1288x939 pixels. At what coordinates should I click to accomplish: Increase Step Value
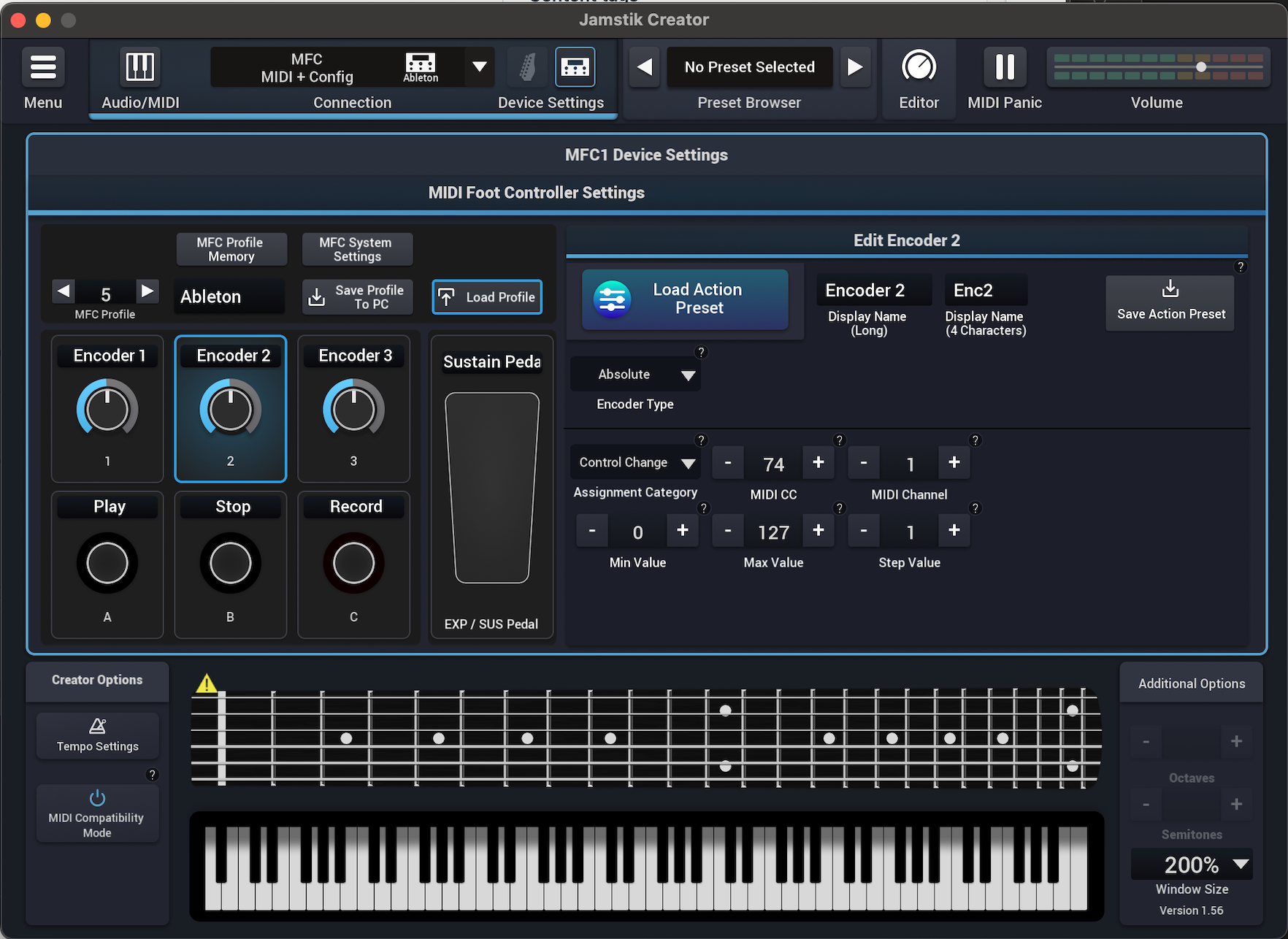tap(954, 531)
